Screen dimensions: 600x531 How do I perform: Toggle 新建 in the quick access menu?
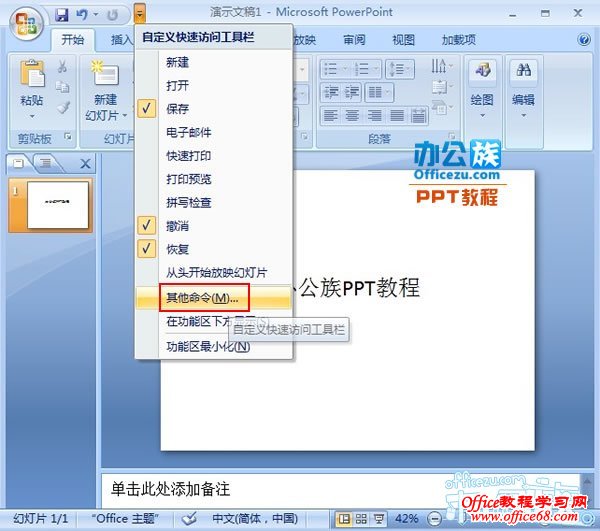click(214, 62)
